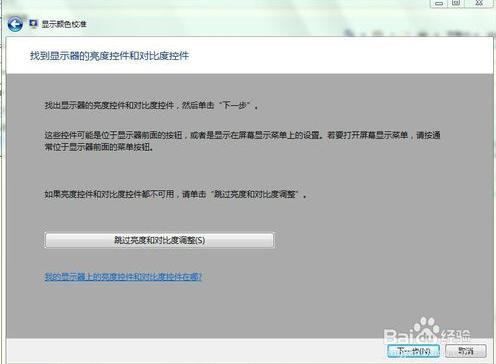Skip brightness and contrast adjustment (S) button

click(x=159, y=240)
